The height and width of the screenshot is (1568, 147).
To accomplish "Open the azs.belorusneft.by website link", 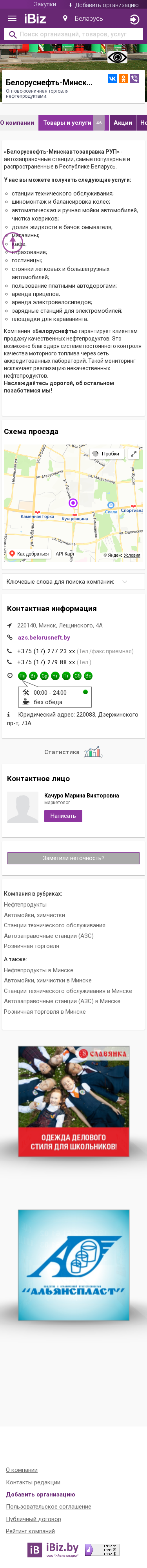I will (44, 638).
